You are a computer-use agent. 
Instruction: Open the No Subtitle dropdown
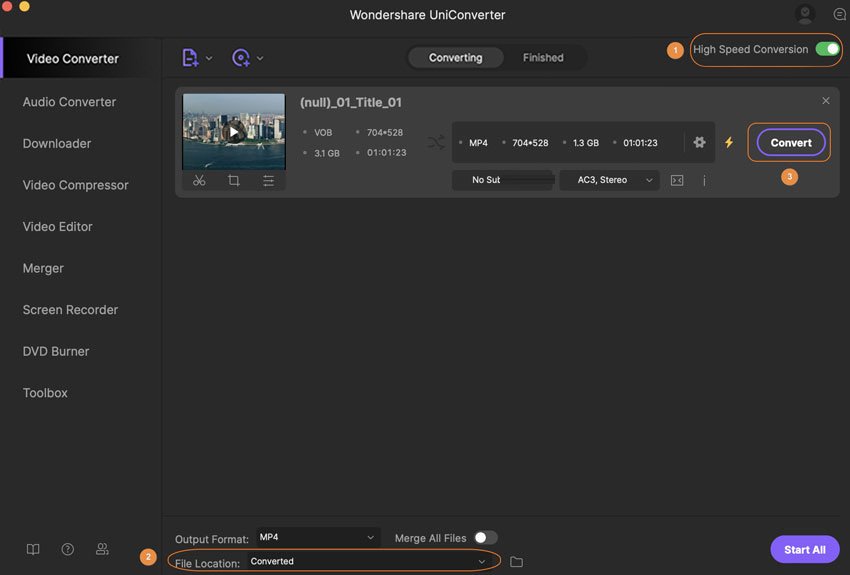click(x=503, y=180)
